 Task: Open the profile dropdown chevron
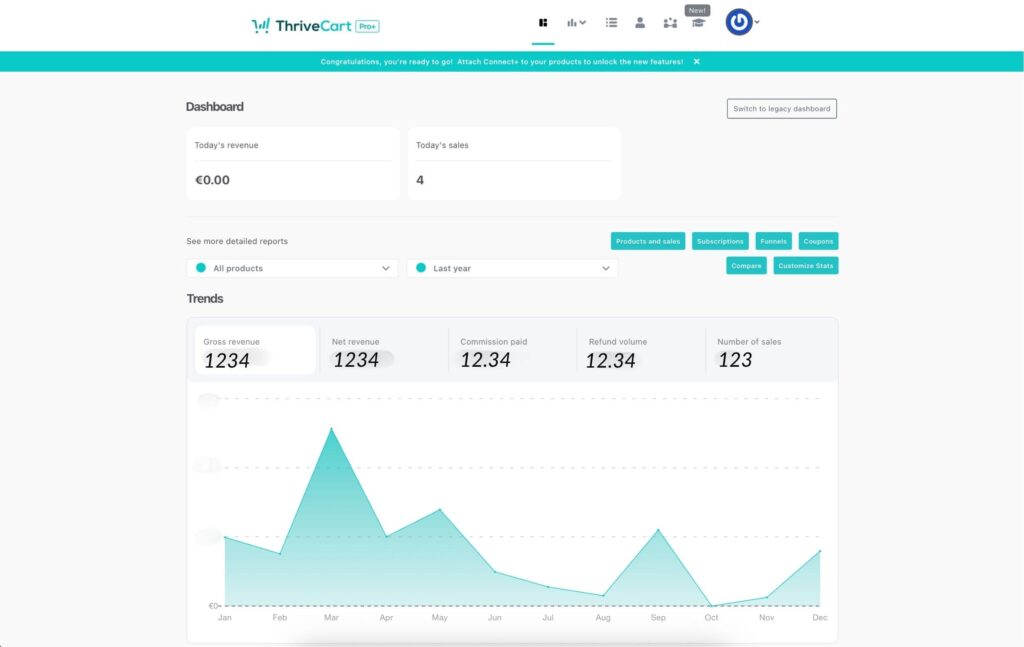tap(756, 21)
